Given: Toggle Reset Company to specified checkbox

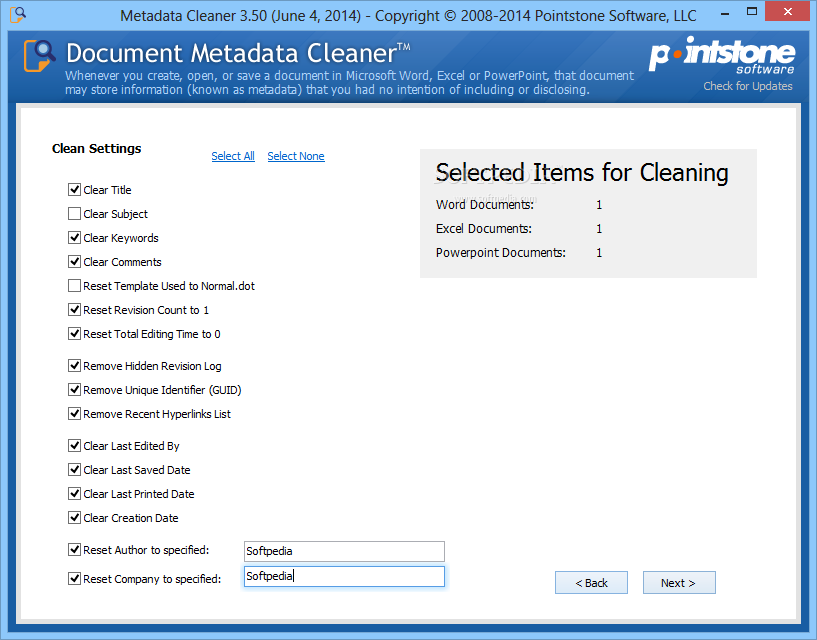Looking at the screenshot, I should pyautogui.click(x=75, y=579).
